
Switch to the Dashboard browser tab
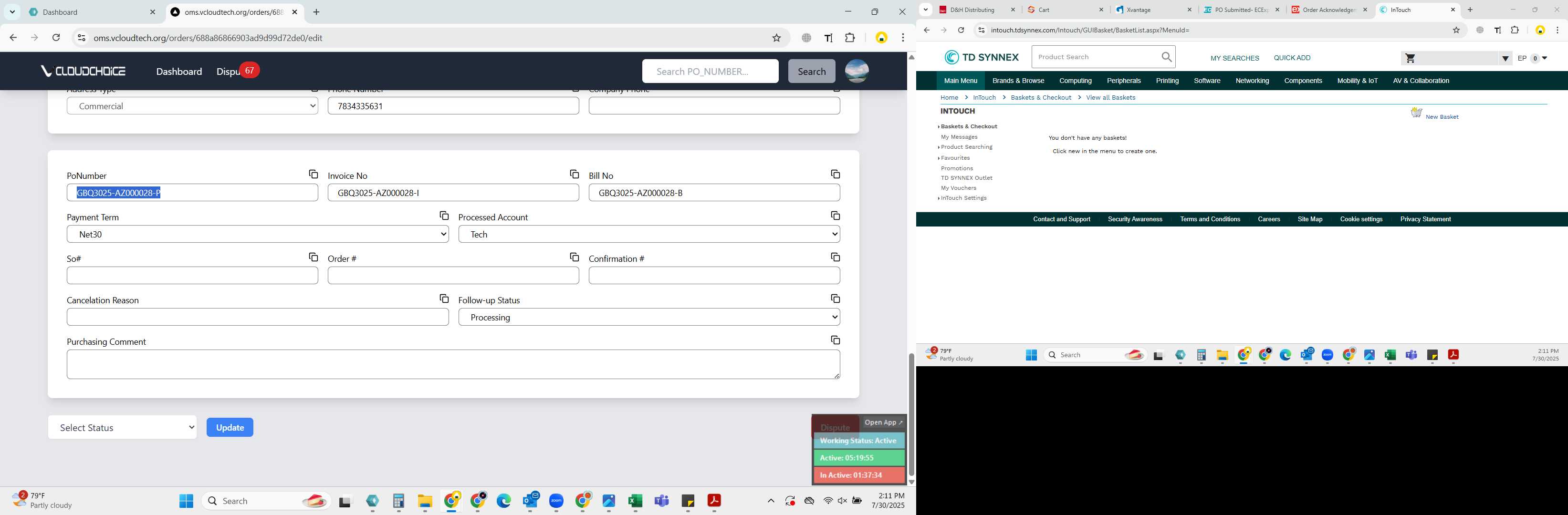tap(91, 12)
